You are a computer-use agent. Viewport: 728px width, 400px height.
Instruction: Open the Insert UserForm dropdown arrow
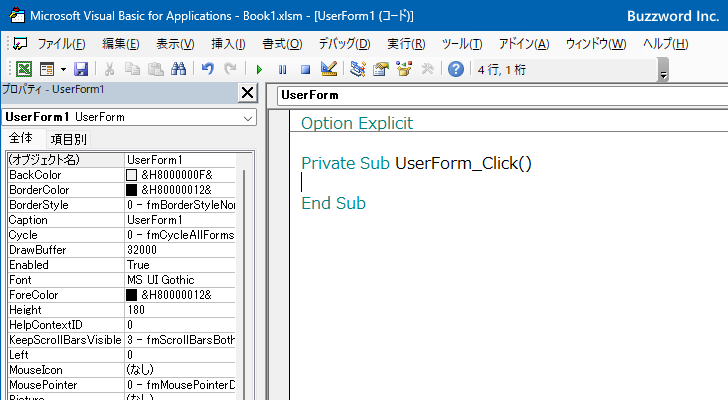coord(63,70)
